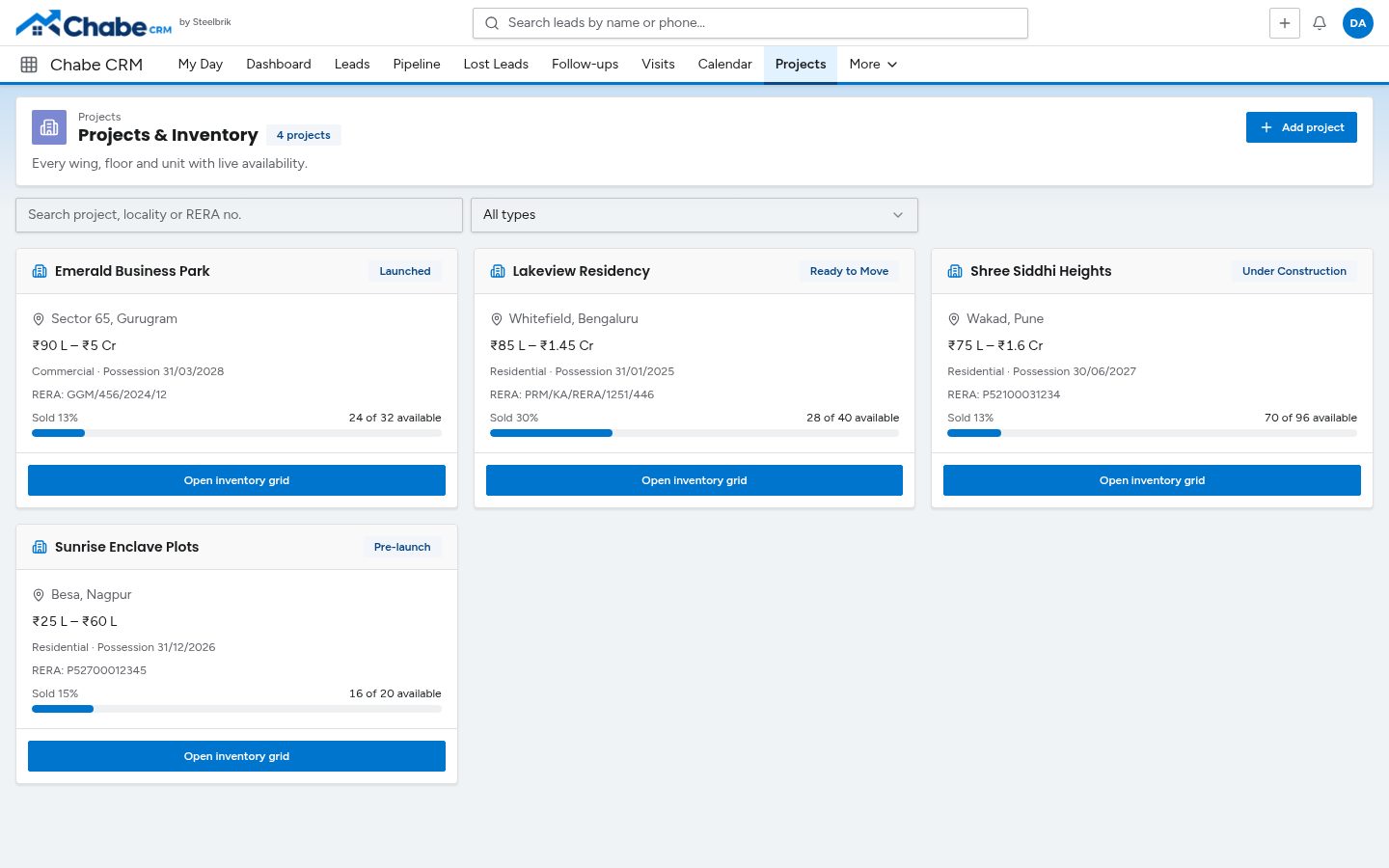Viewport: 1389px width, 868px height.
Task: Click the search magnifier icon in top bar
Action: (x=492, y=23)
